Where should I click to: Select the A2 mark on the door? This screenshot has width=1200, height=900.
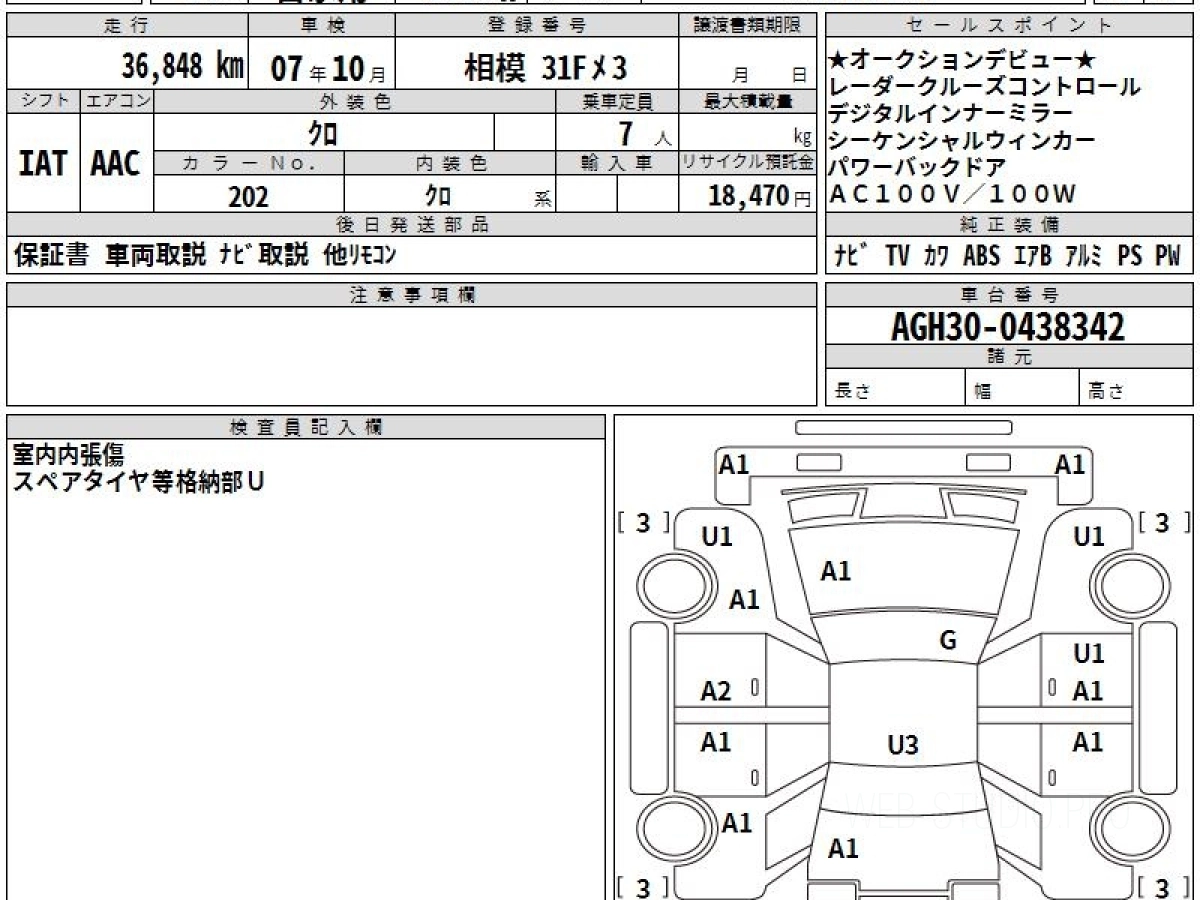(x=716, y=691)
